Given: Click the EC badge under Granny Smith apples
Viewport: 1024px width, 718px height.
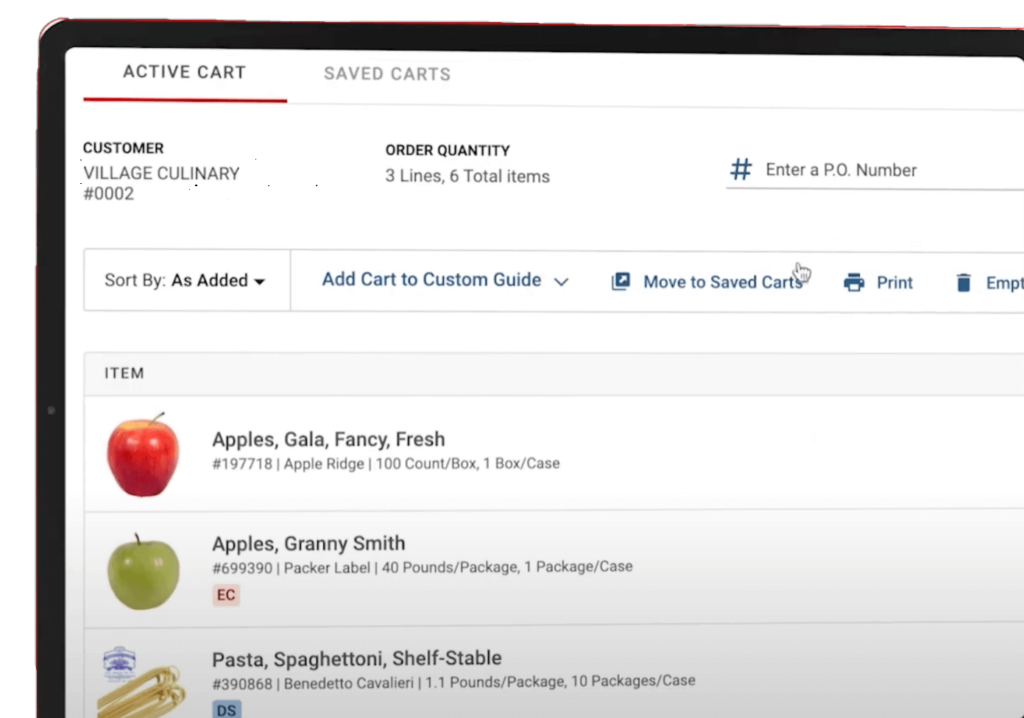Looking at the screenshot, I should pyautogui.click(x=225, y=595).
